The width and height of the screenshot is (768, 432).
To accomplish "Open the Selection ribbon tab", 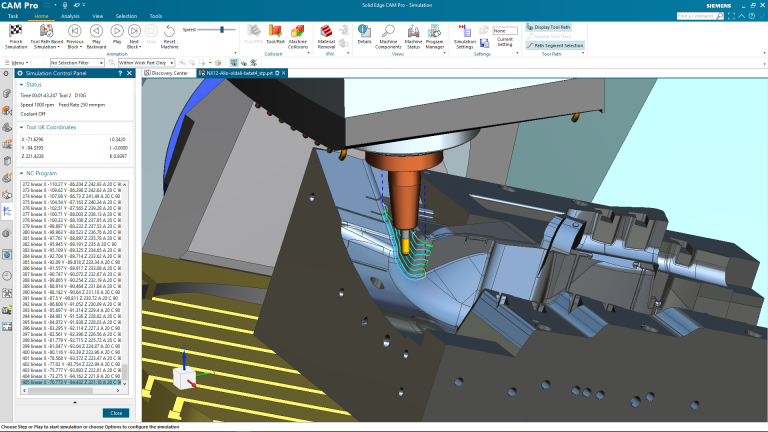I will coord(126,16).
